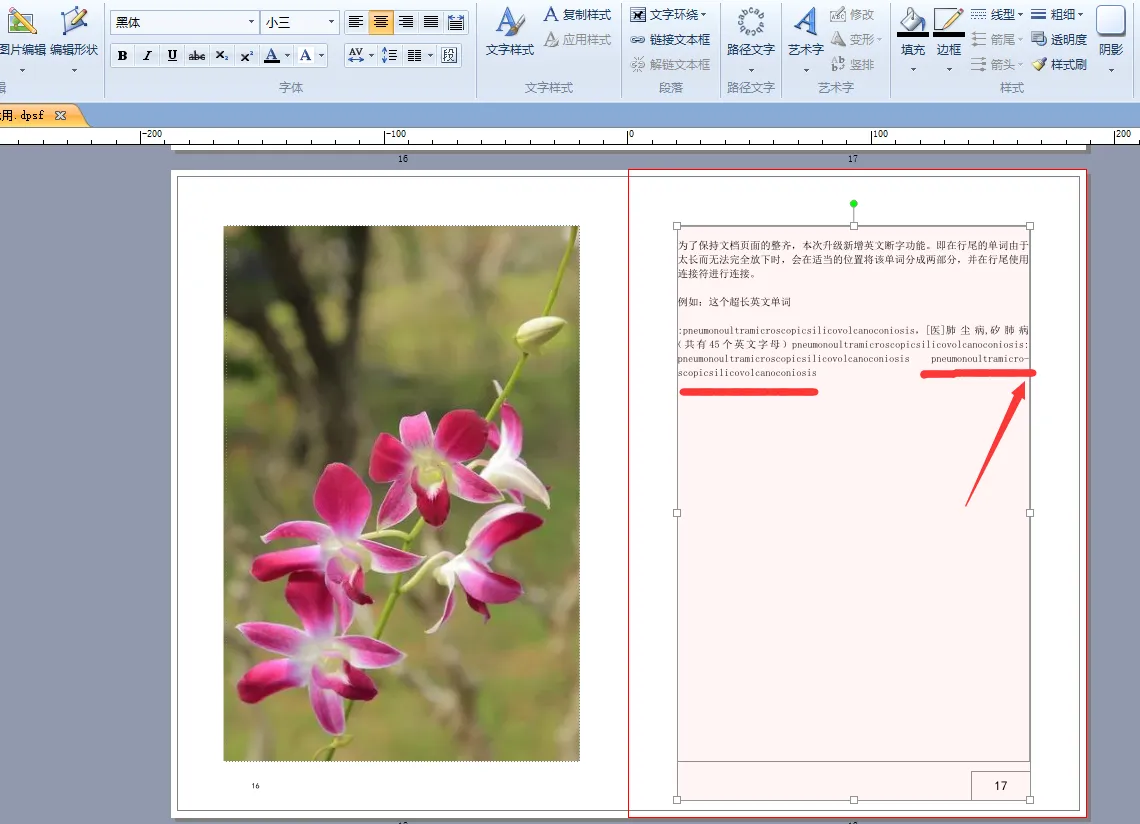Switch to the .dpsf document tab
The height and width of the screenshot is (824, 1140).
25,115
